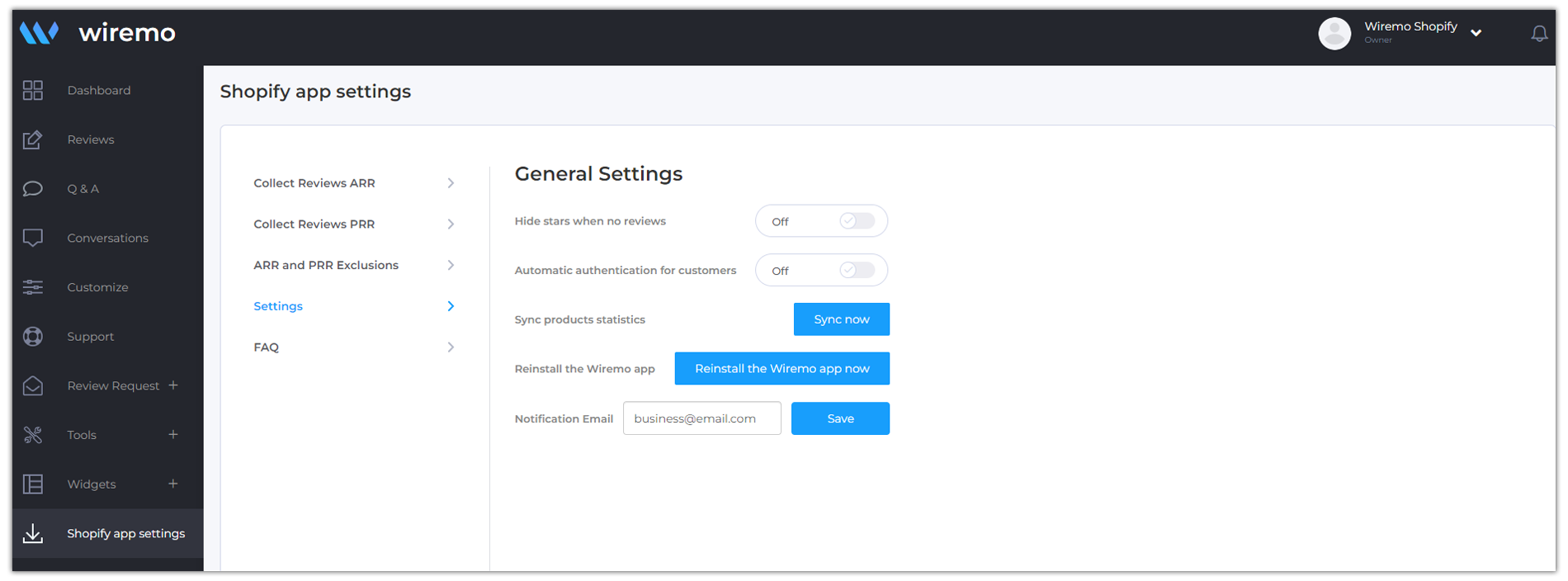Image resolution: width=1568 pixels, height=581 pixels.
Task: Click the Support lifebuoy icon
Action: (x=33, y=336)
